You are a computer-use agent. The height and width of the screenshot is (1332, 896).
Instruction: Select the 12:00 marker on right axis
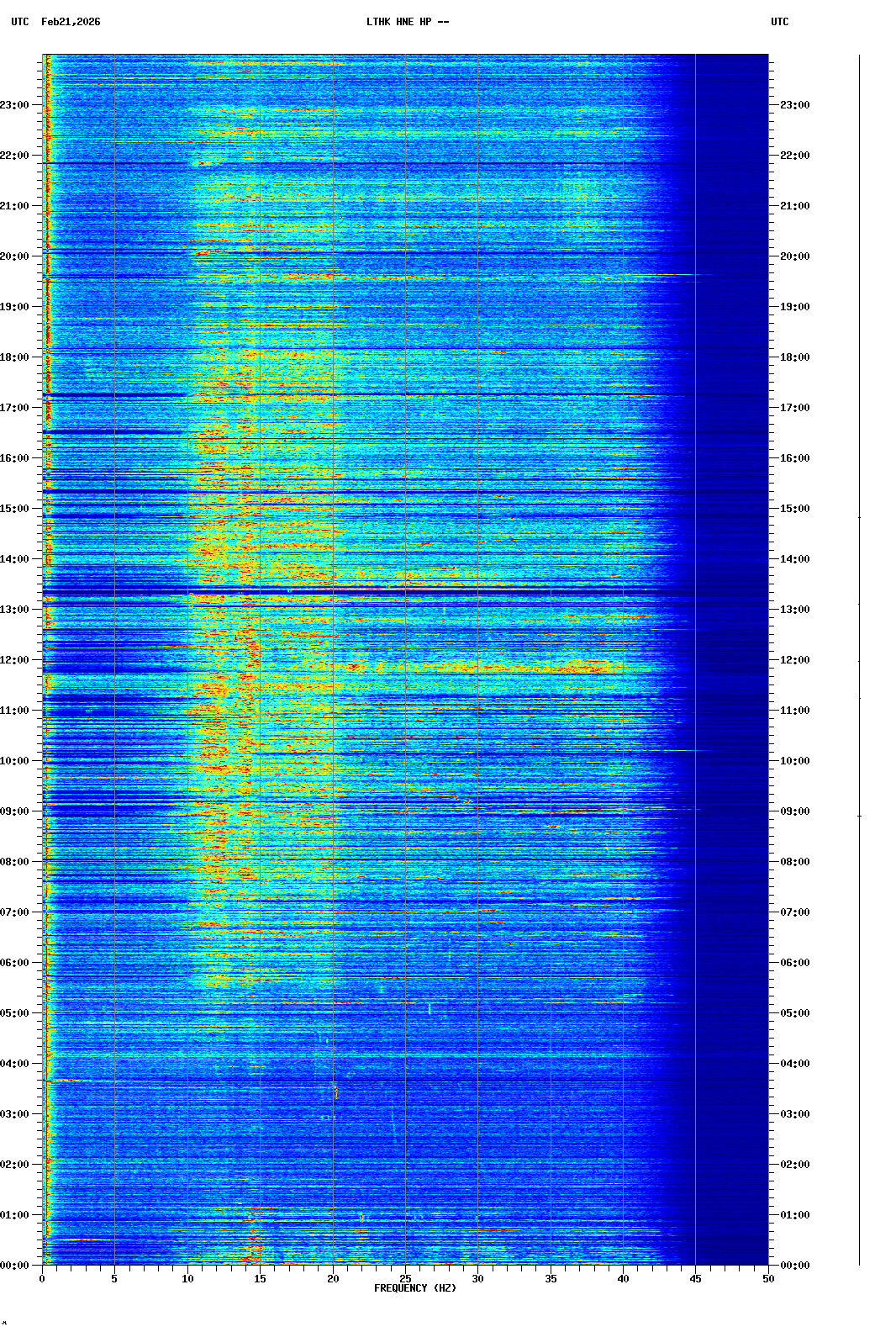(x=794, y=660)
